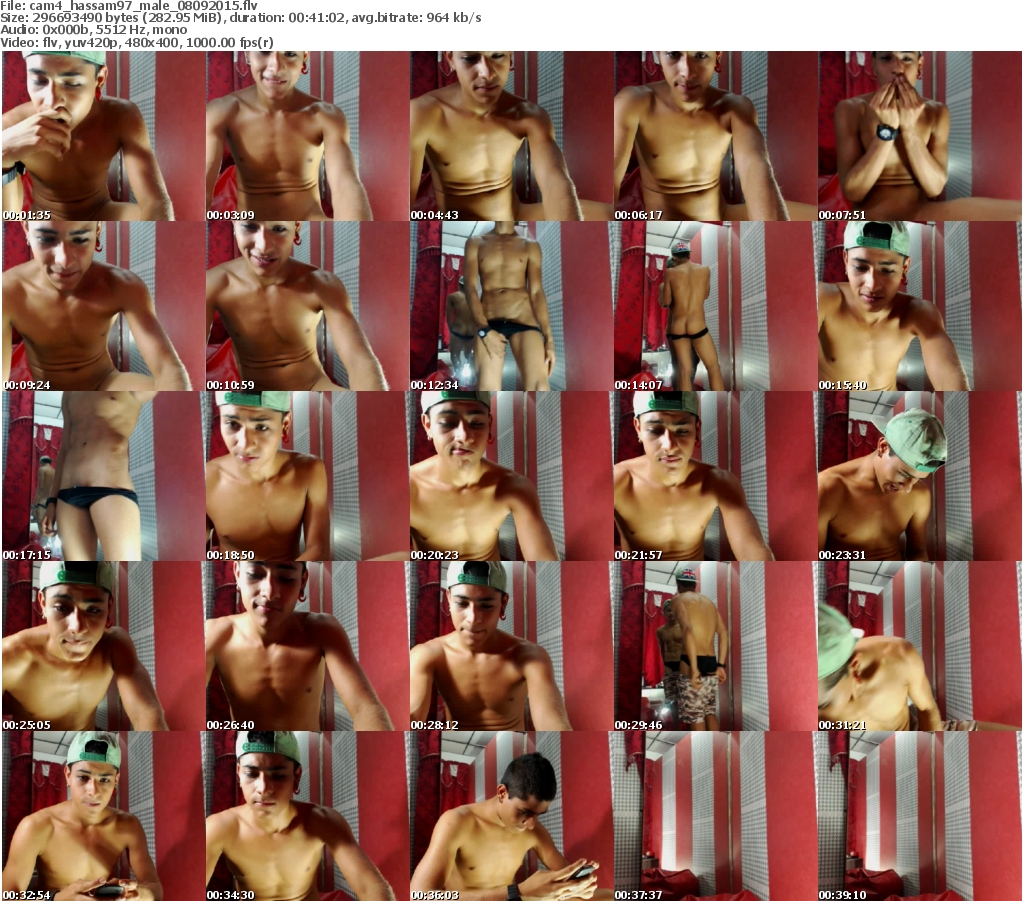The height and width of the screenshot is (901, 1024).
Task: Open the thumbnail stamped 00:06:17
Action: coord(715,136)
